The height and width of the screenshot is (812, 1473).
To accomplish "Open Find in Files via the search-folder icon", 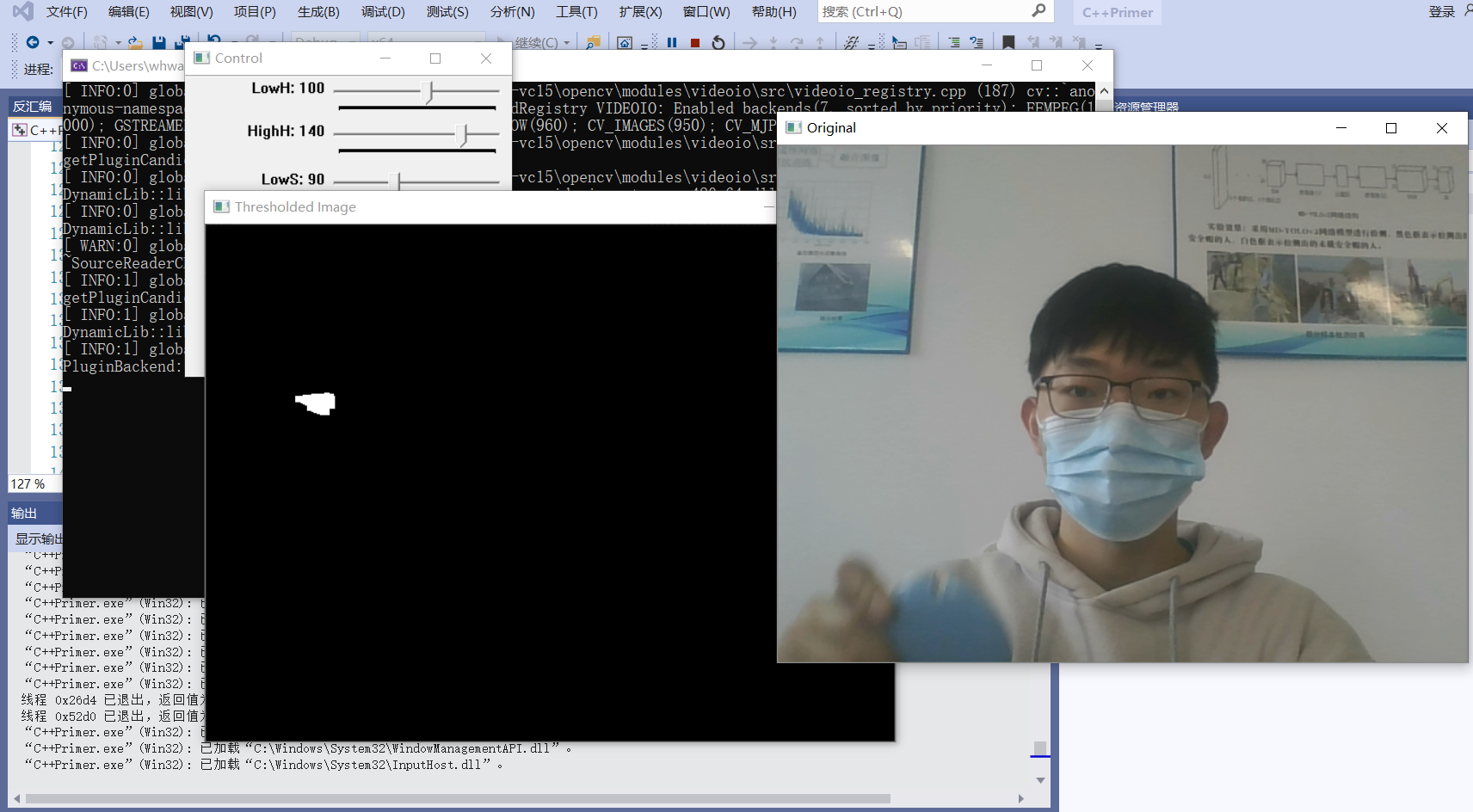I will 595,43.
